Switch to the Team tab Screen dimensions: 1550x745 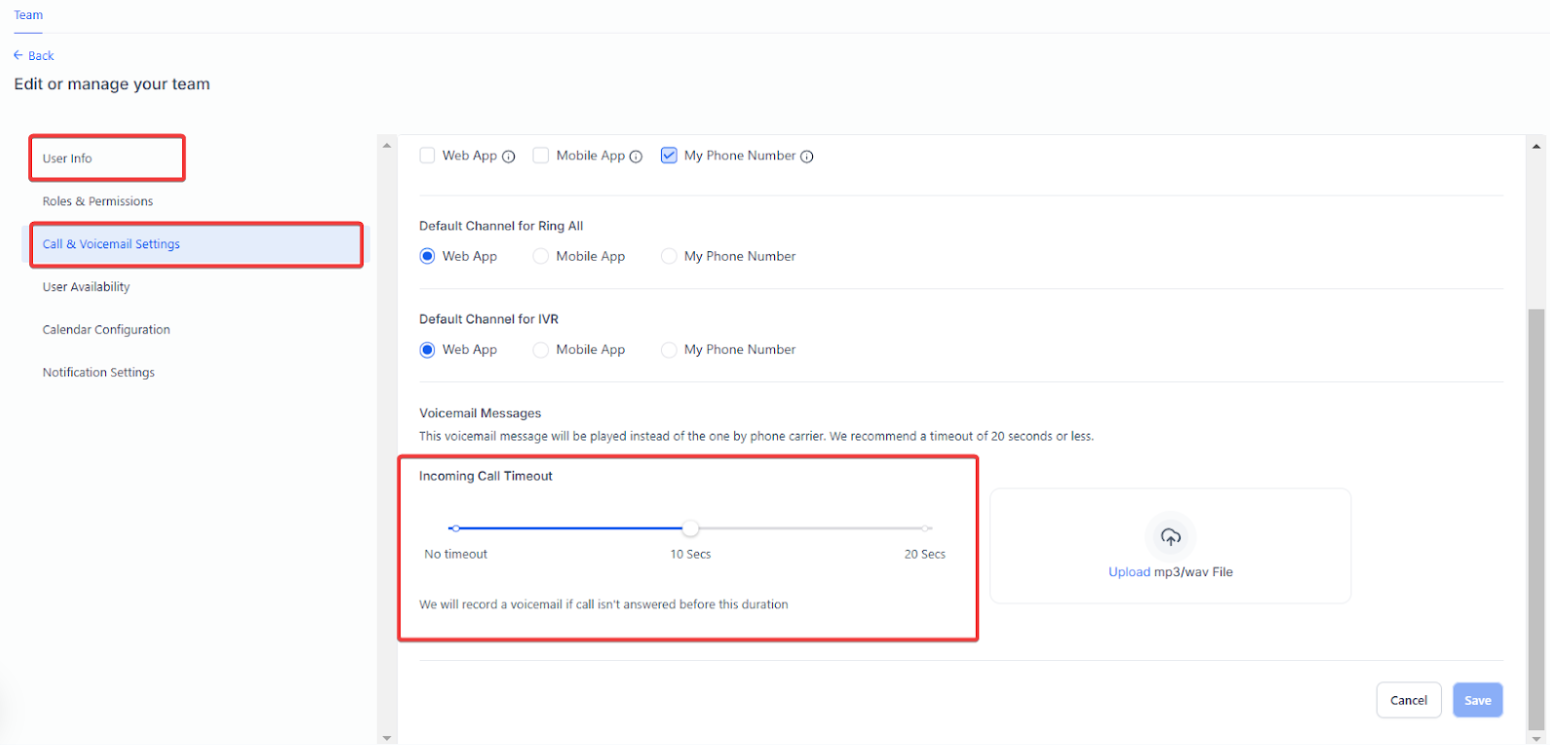28,15
